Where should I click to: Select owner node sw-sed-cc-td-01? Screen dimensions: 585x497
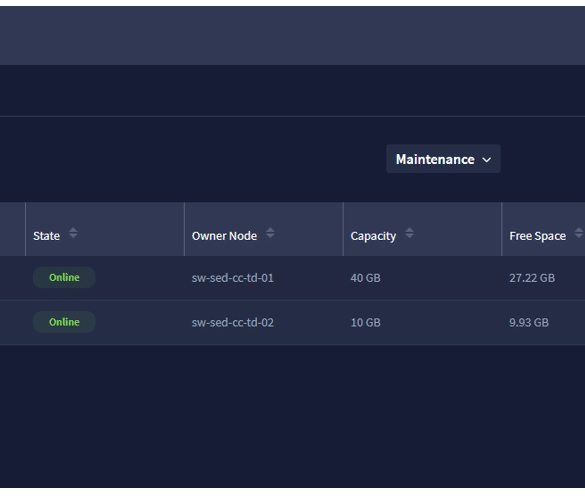click(232, 278)
